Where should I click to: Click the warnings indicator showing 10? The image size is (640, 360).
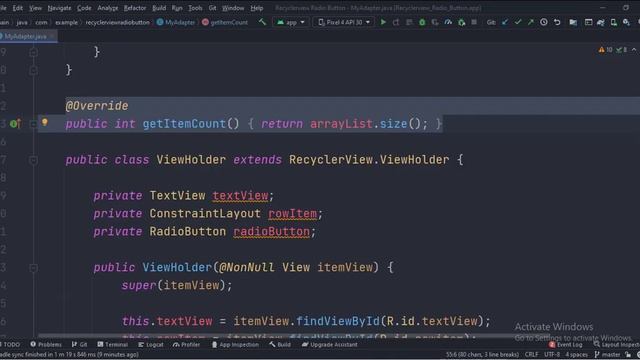click(x=605, y=50)
